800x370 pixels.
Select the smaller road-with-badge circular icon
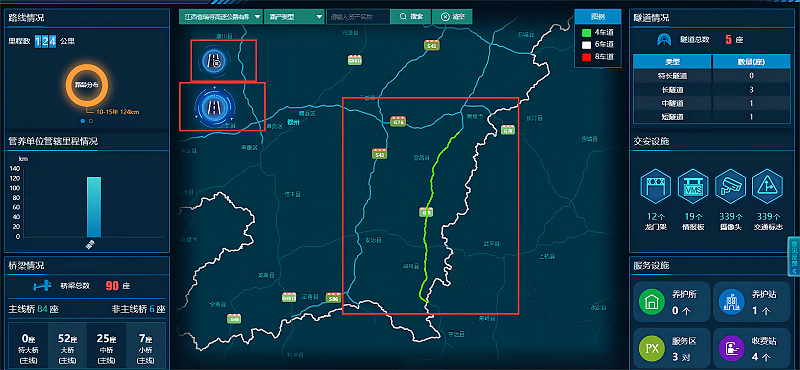click(214, 60)
